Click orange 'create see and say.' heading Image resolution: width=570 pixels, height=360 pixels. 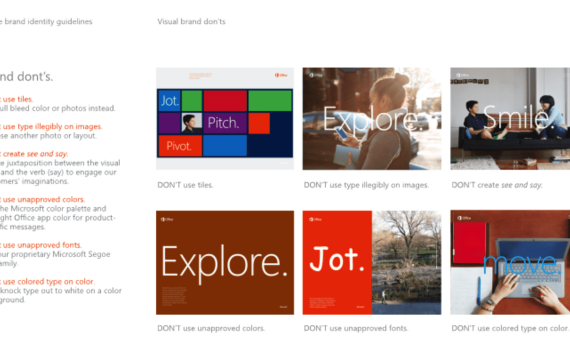(x=35, y=154)
